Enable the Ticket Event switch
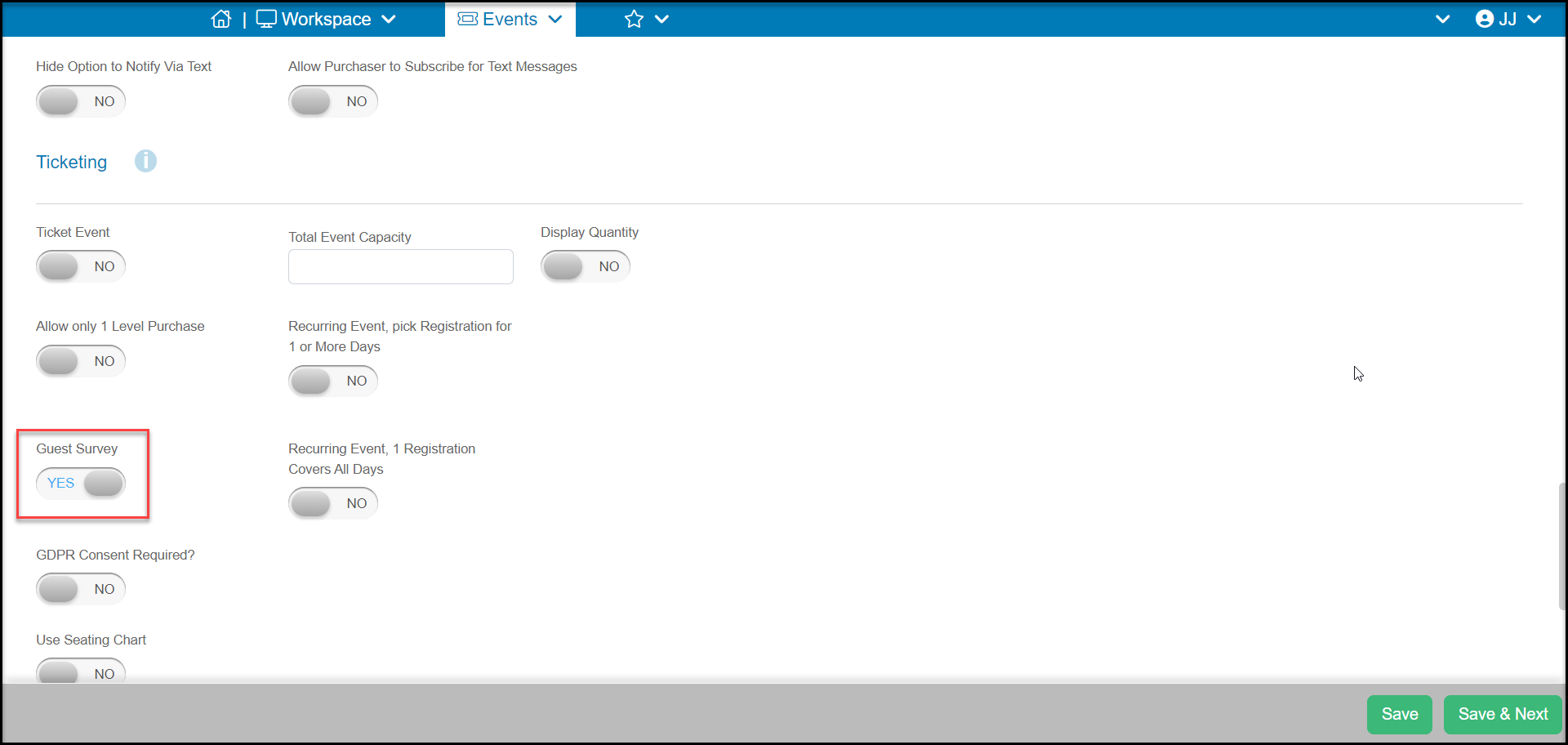The width and height of the screenshot is (1568, 745). [x=81, y=266]
